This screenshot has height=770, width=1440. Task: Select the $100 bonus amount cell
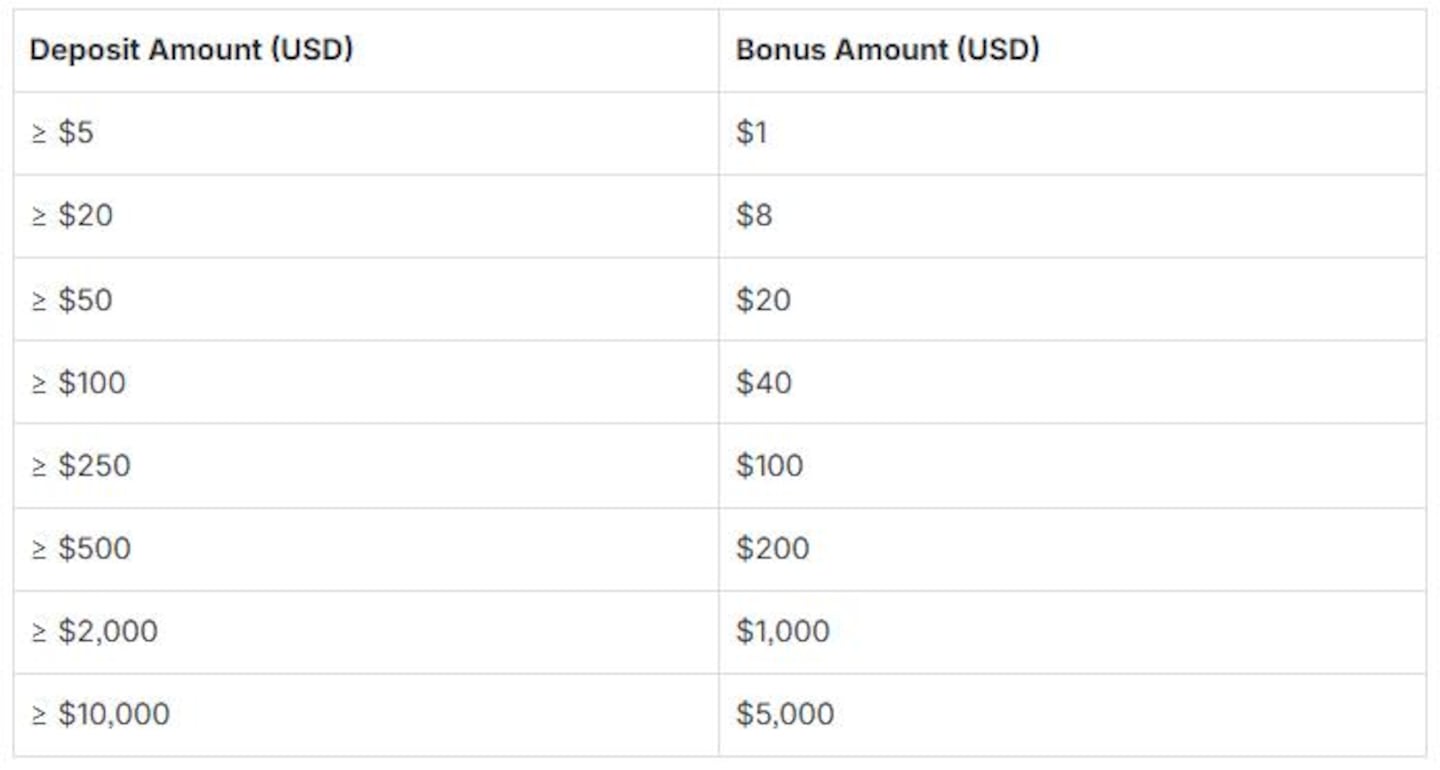point(770,465)
